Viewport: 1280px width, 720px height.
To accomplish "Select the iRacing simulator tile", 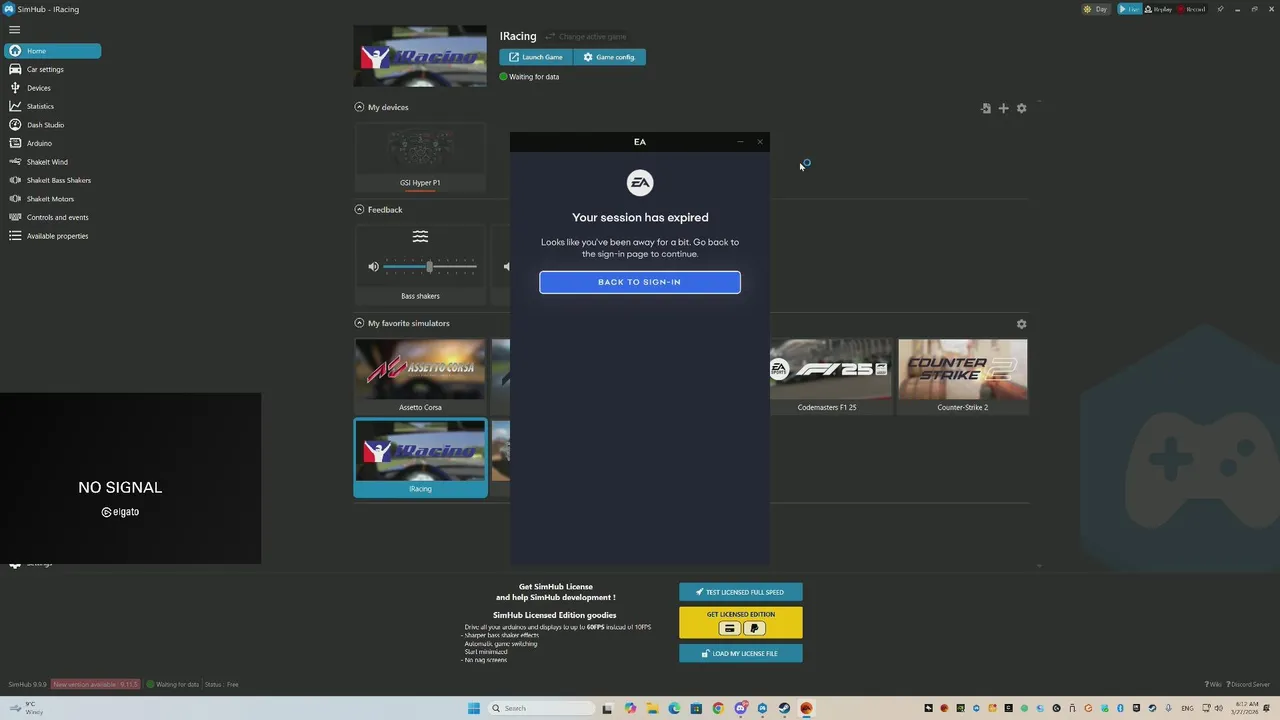I will (x=420, y=458).
